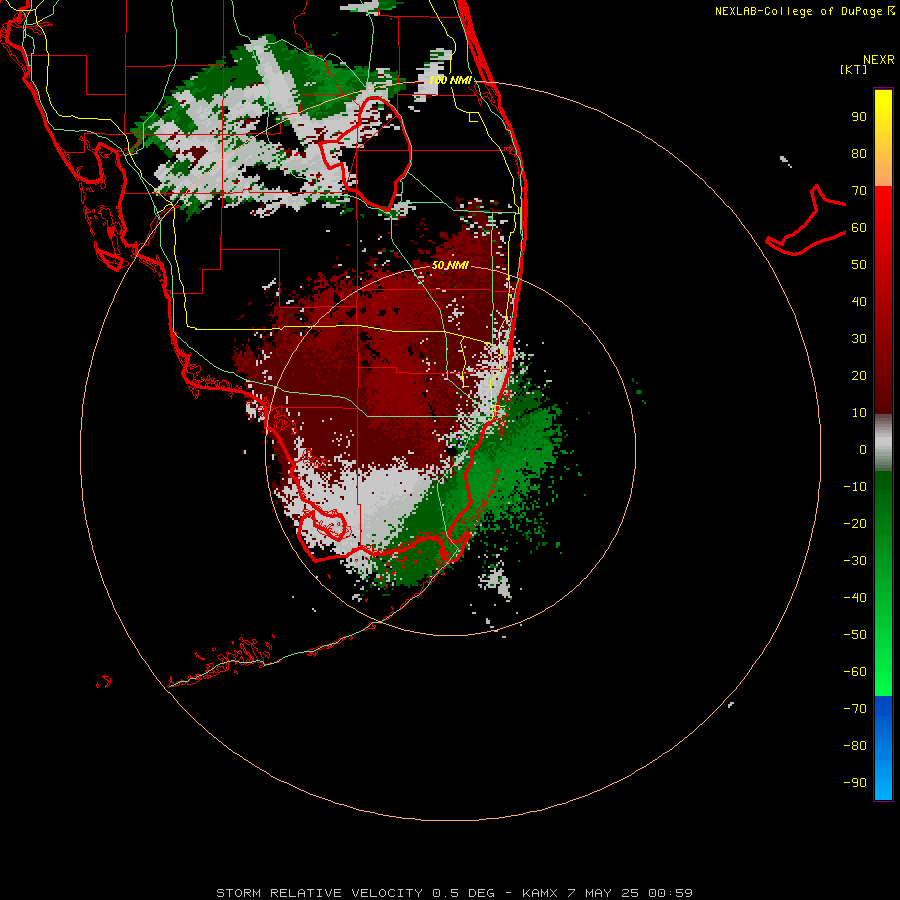This screenshot has width=900, height=900.
Task: Click the -40 value on velocity scale
Action: (x=855, y=598)
